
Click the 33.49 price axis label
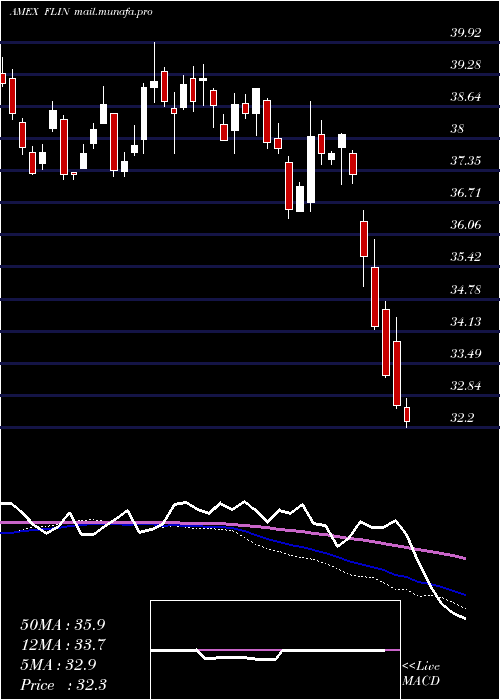pos(466,354)
